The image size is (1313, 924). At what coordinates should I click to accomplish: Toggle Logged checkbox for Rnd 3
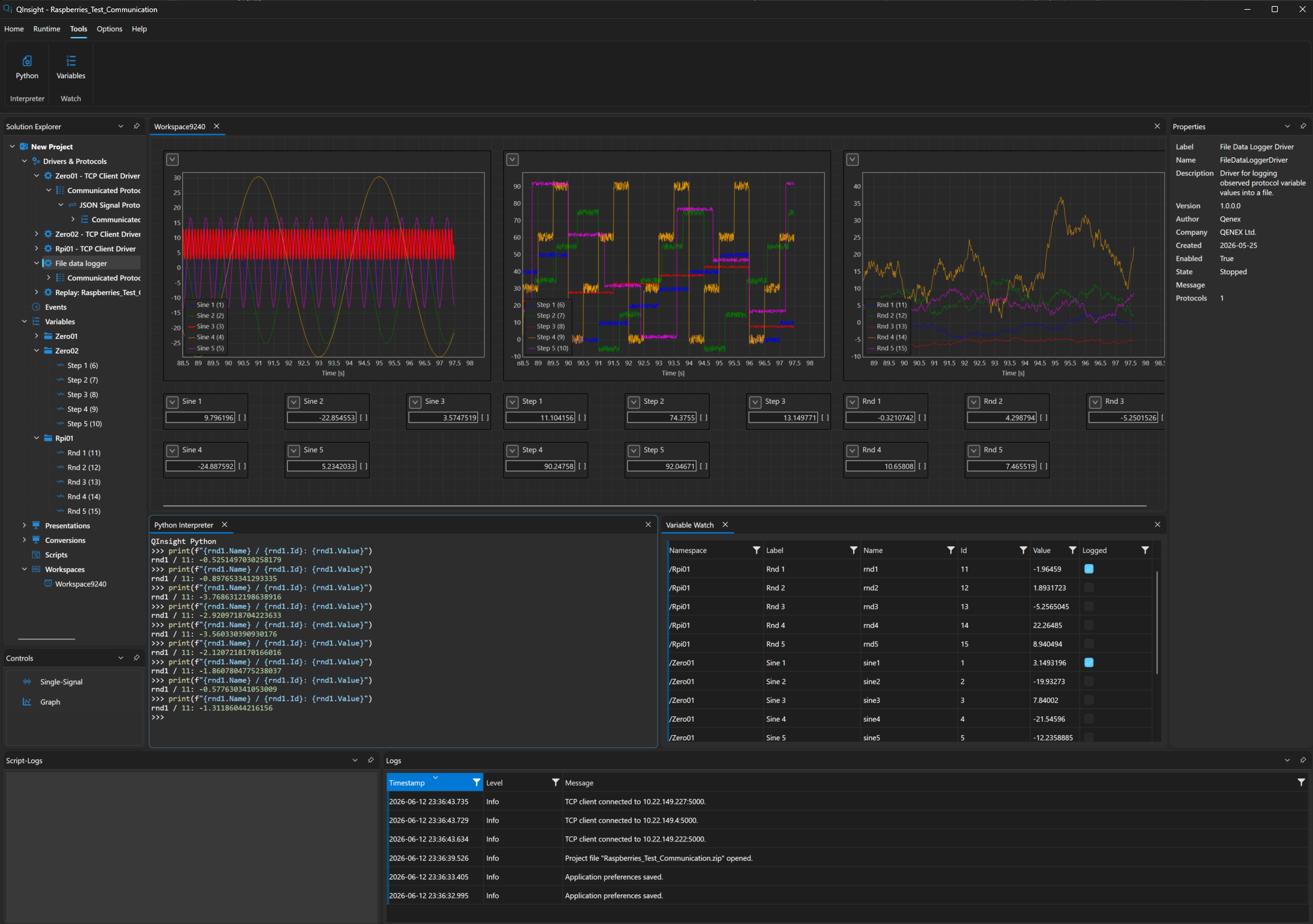(1089, 606)
